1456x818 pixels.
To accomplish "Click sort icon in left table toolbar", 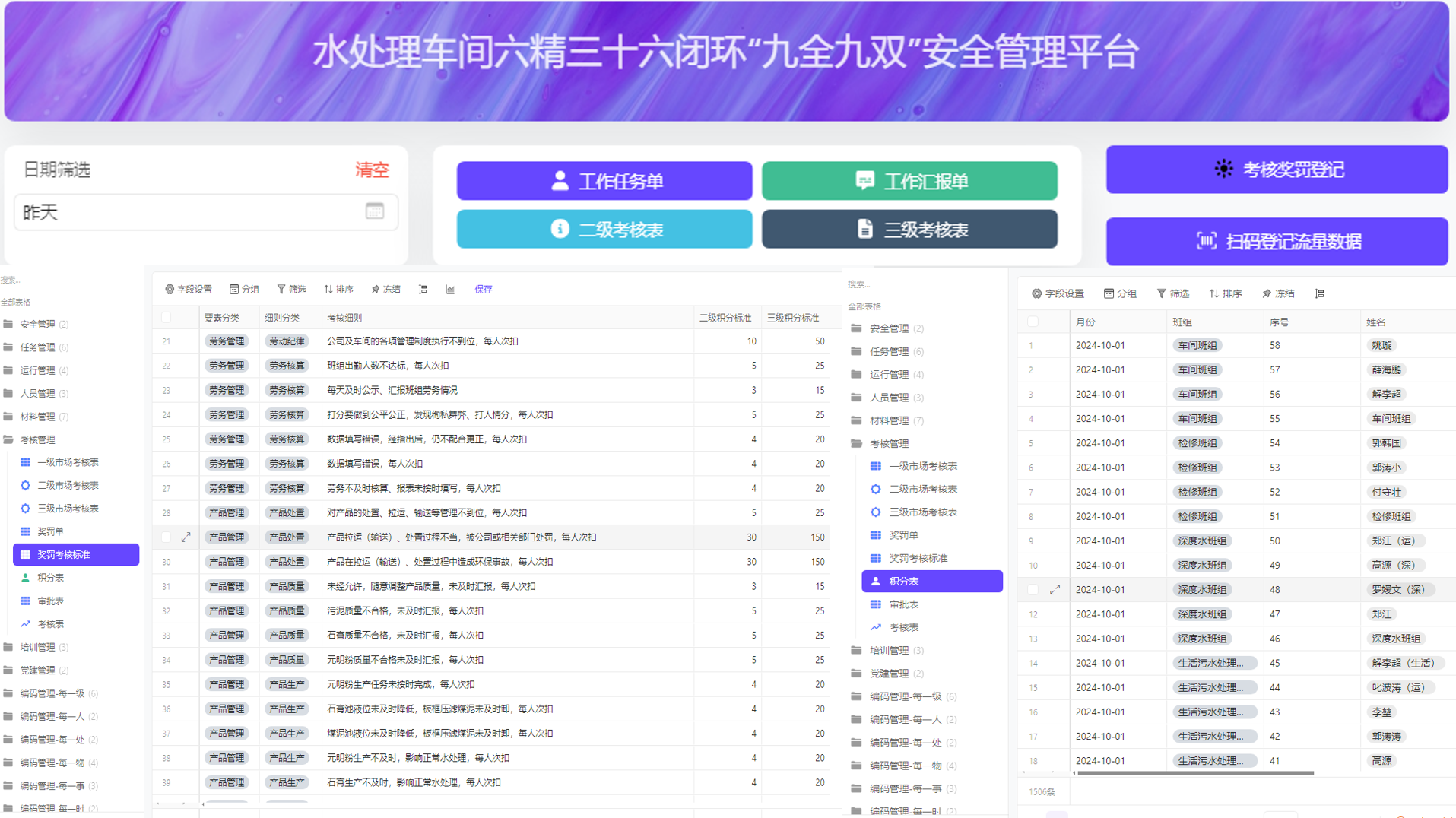I will pyautogui.click(x=338, y=289).
